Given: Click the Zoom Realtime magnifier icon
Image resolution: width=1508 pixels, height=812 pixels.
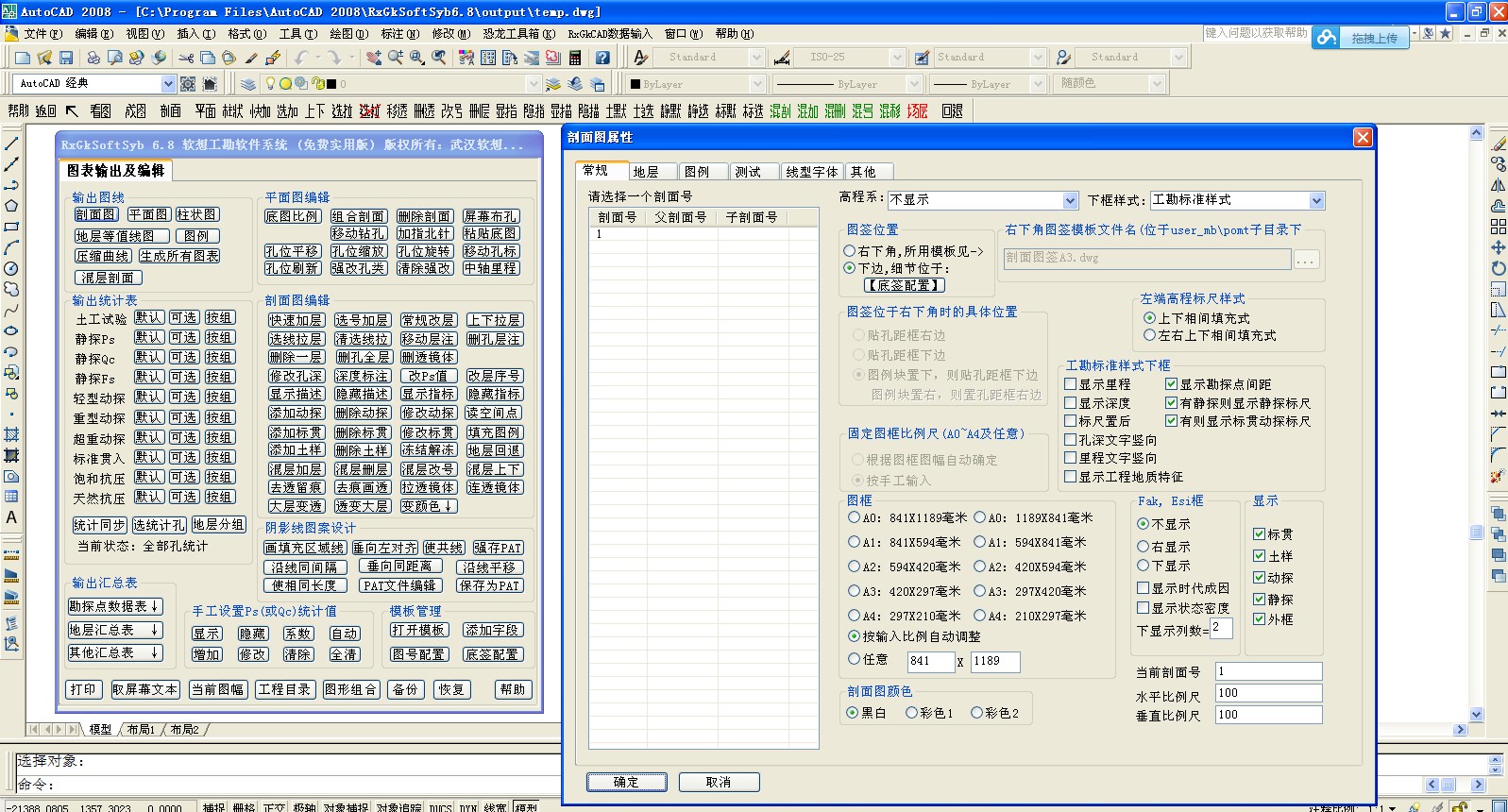Looking at the screenshot, I should tap(396, 58).
